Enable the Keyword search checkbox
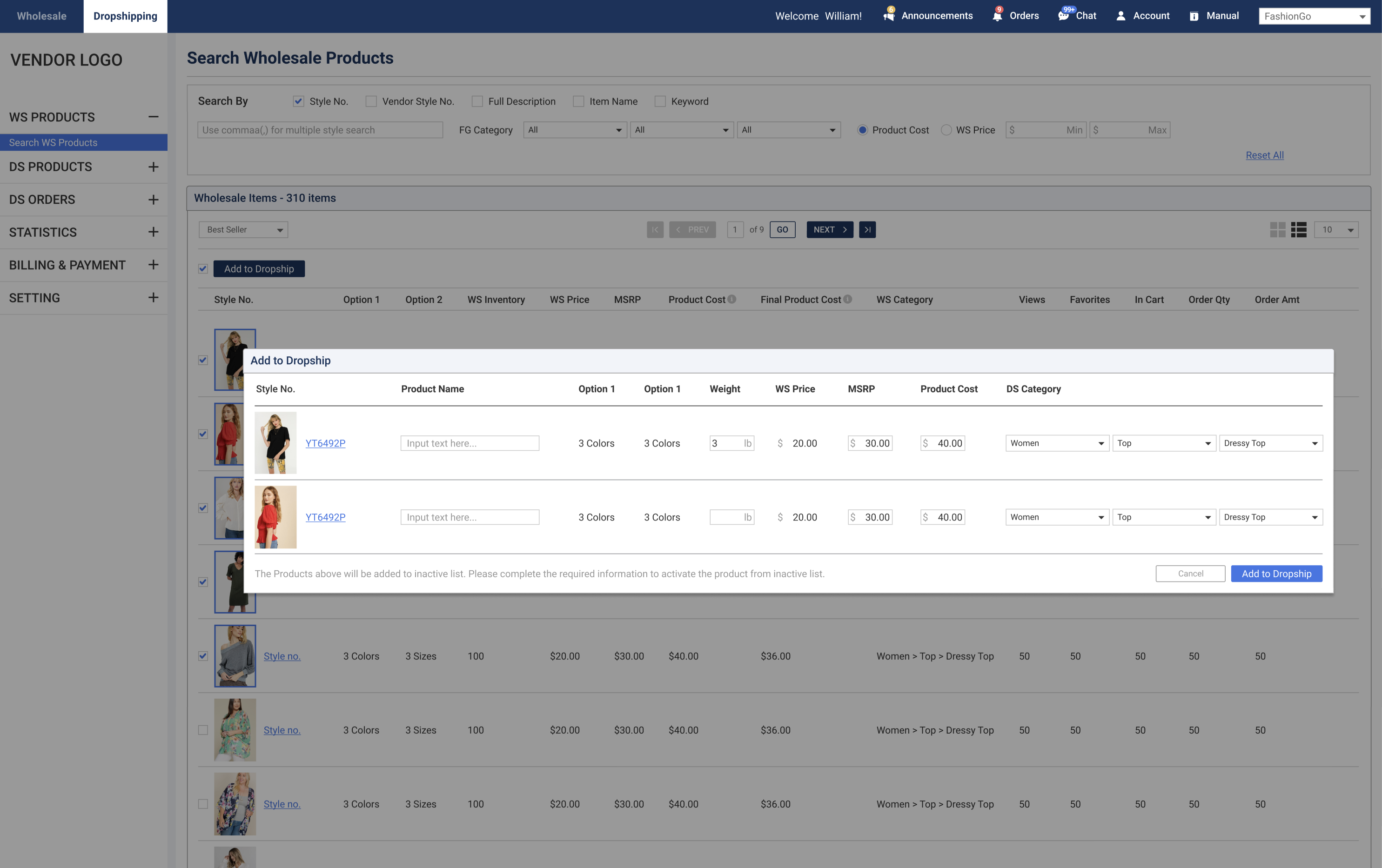 [x=660, y=101]
